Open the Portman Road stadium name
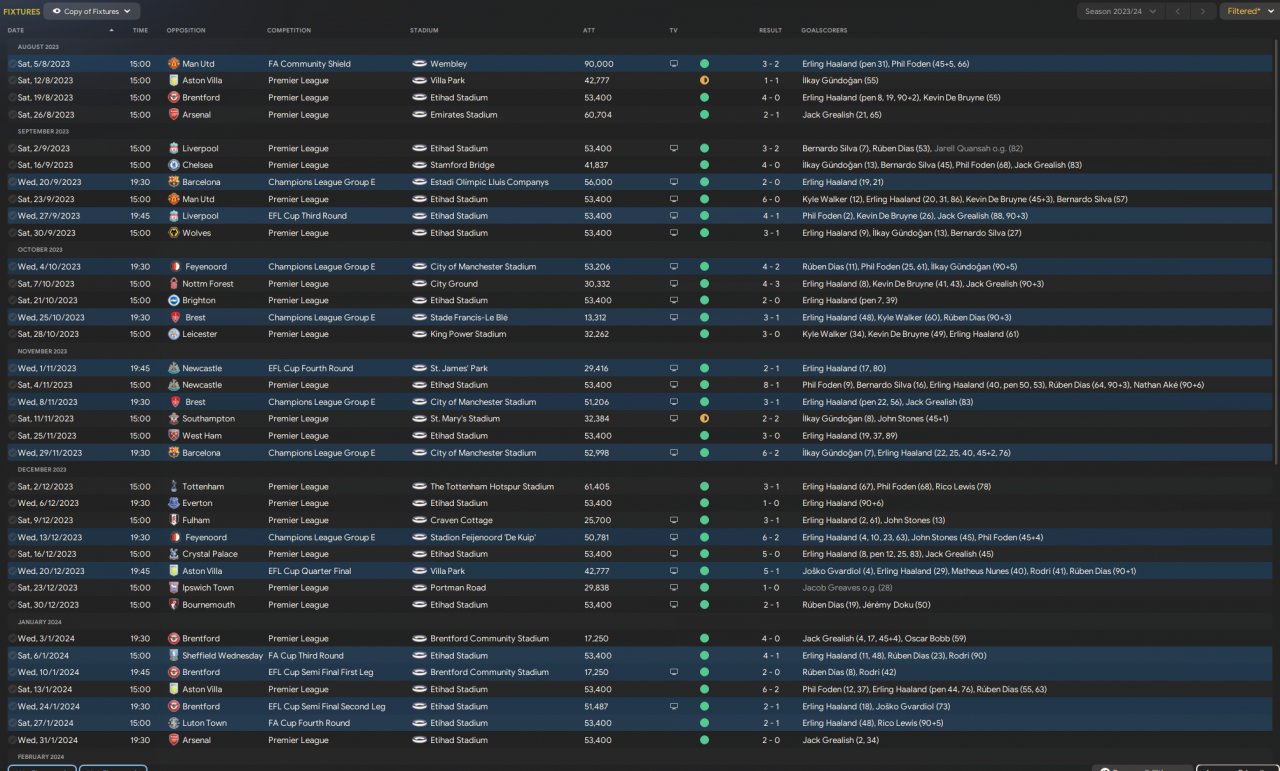The width and height of the screenshot is (1280, 771). coord(458,588)
